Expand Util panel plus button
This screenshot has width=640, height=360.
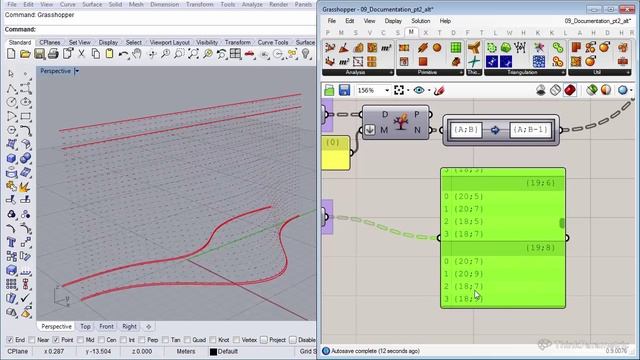(x=628, y=72)
